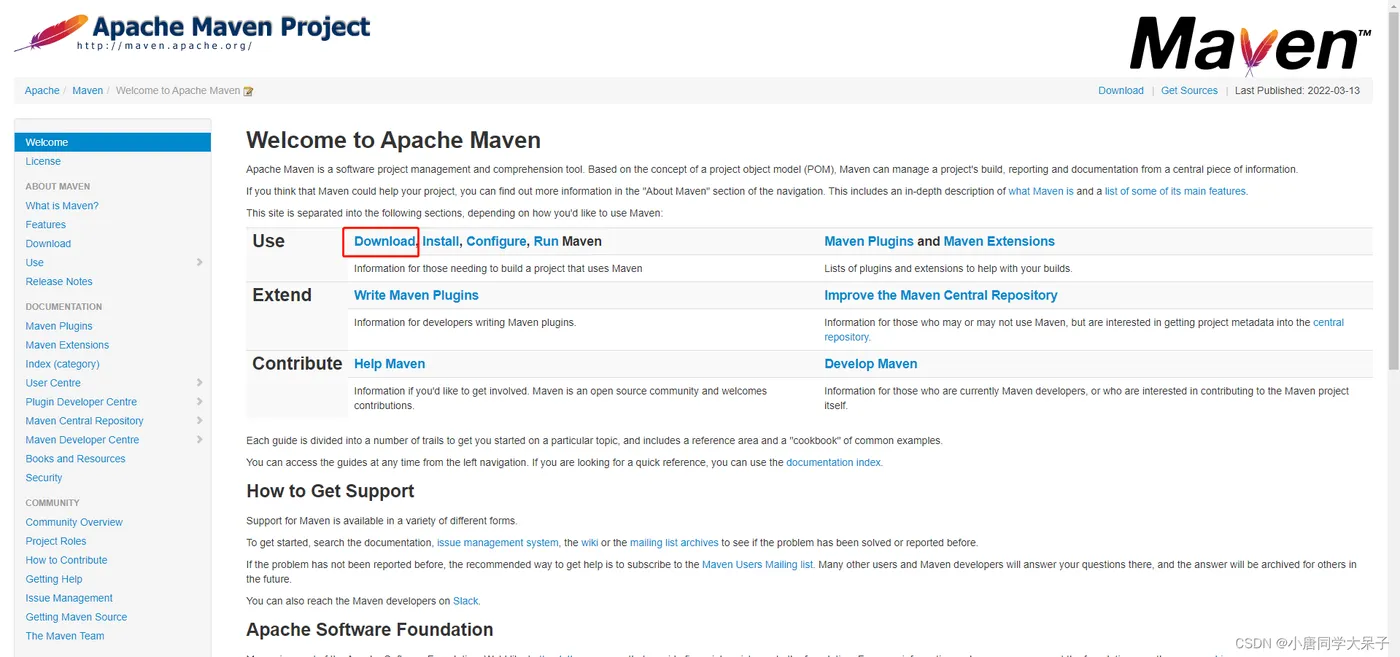Open What is Maven? in sidebar
The width and height of the screenshot is (1400, 657).
coord(62,206)
